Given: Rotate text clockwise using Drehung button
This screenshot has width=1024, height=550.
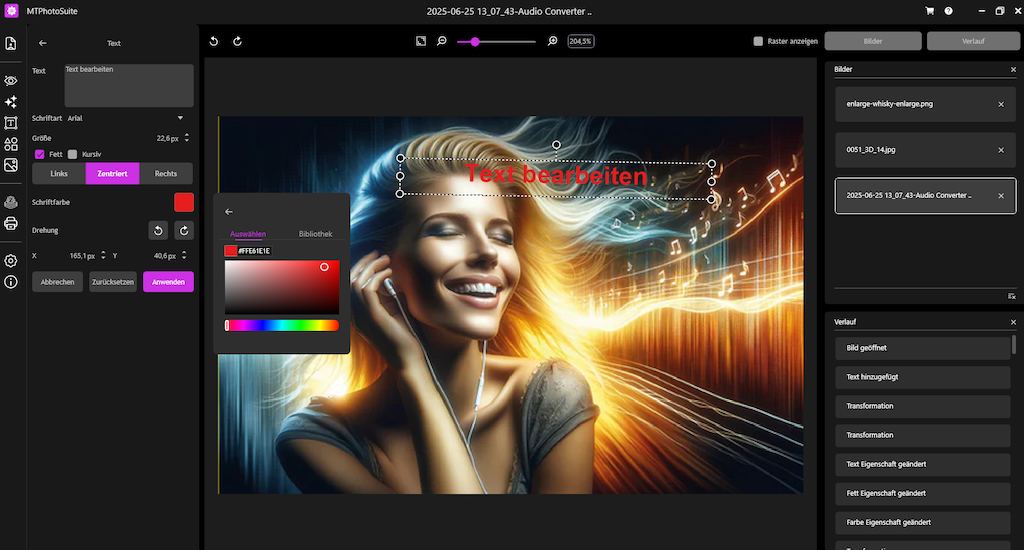Looking at the screenshot, I should [184, 230].
